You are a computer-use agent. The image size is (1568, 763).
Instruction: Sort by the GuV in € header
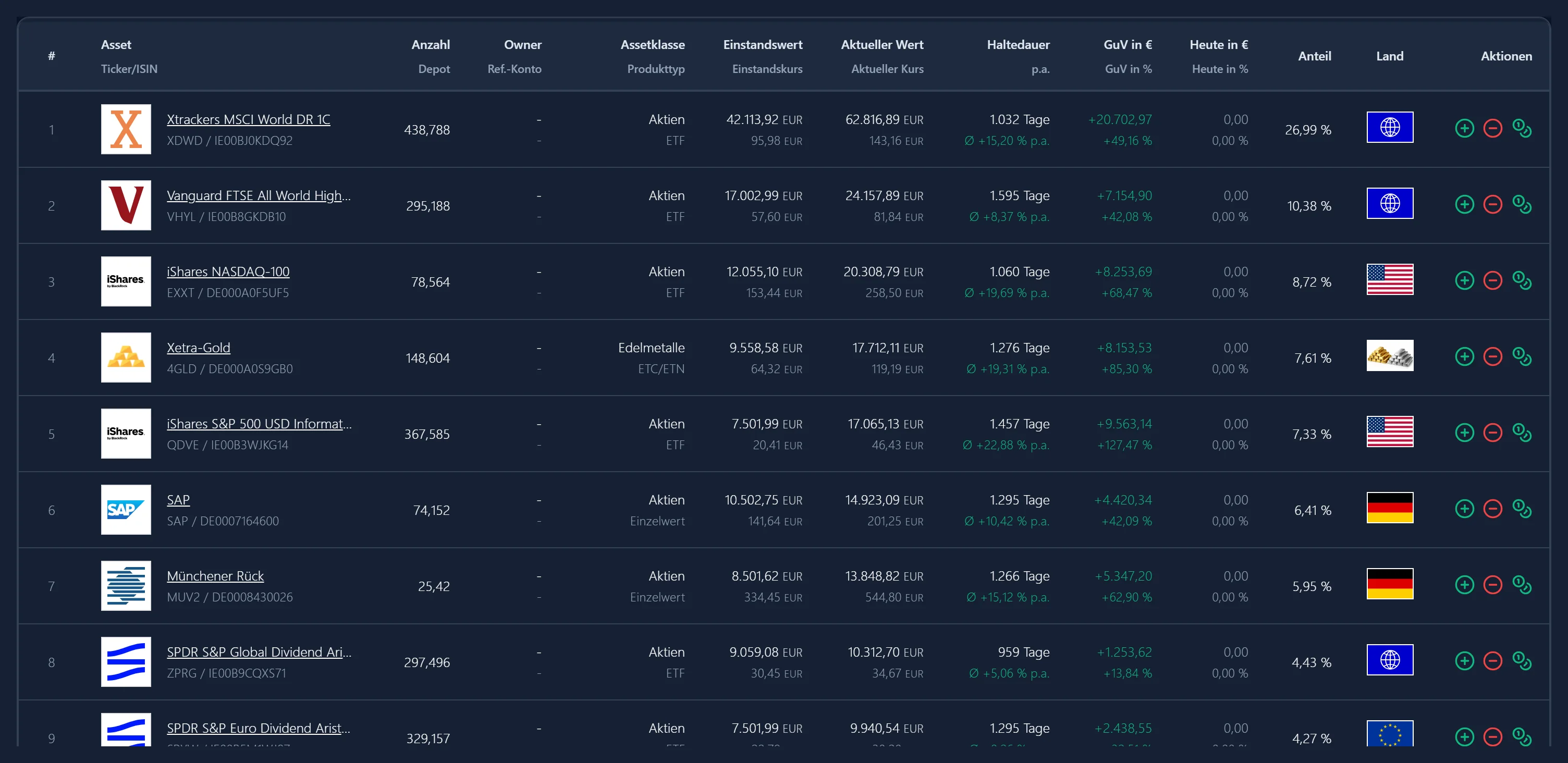[1128, 44]
